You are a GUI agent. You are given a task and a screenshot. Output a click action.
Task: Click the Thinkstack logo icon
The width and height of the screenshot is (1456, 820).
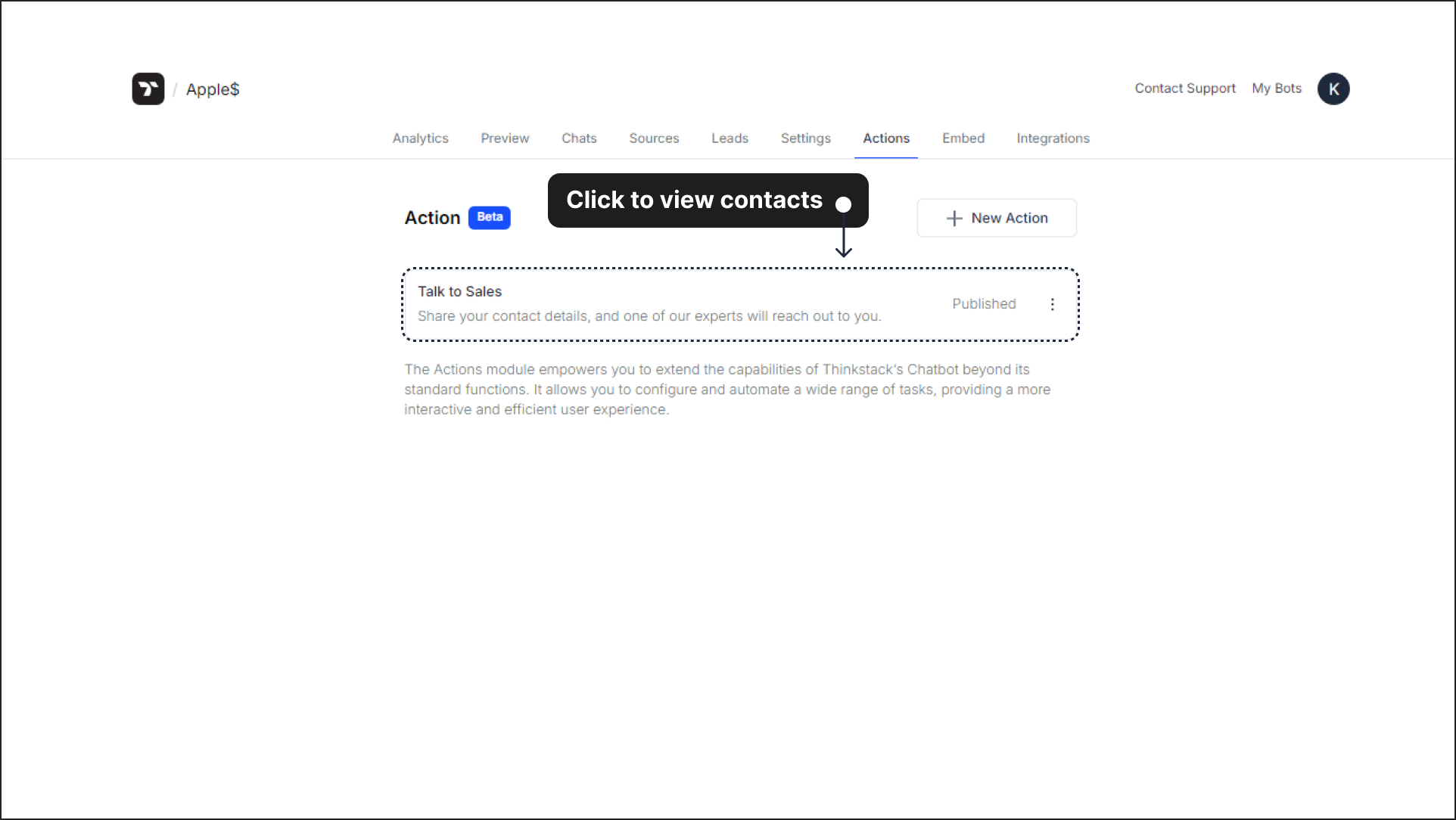click(x=148, y=89)
